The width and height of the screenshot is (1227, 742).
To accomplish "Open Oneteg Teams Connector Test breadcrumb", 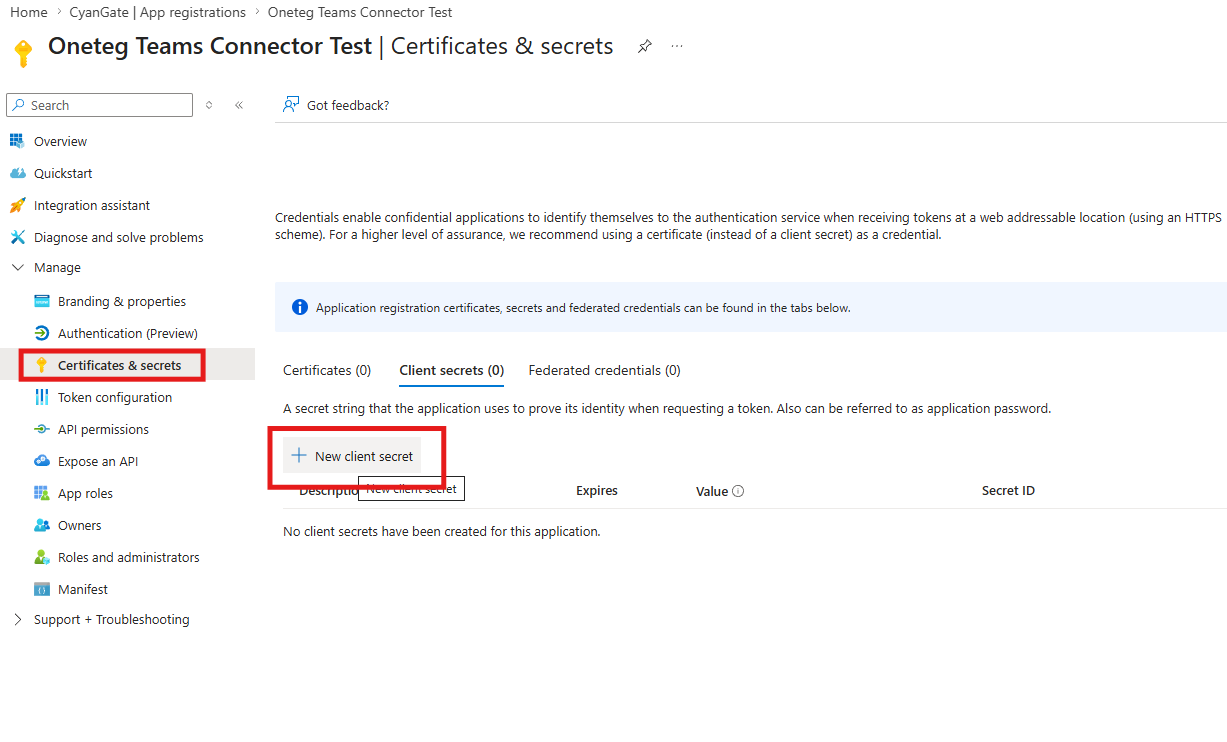I will coord(360,12).
